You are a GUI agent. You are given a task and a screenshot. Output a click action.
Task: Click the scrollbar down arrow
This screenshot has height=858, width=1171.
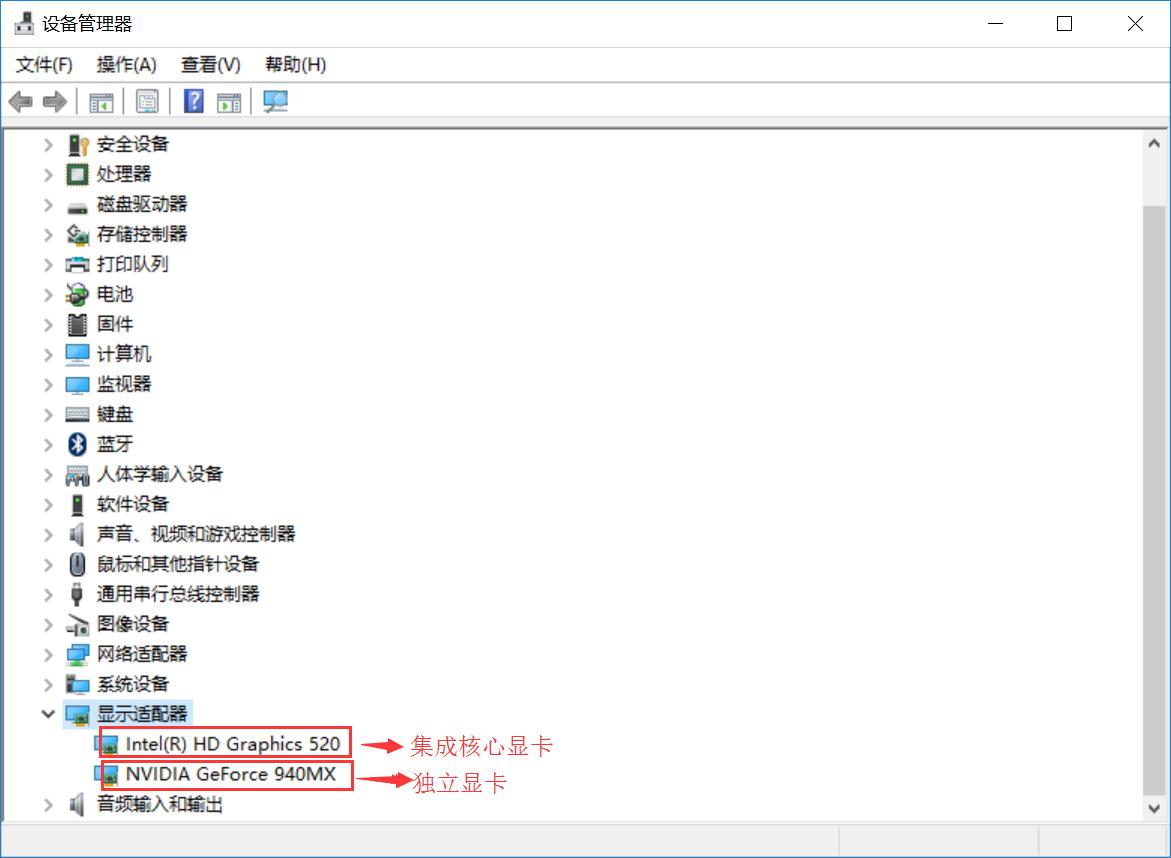pos(1154,808)
